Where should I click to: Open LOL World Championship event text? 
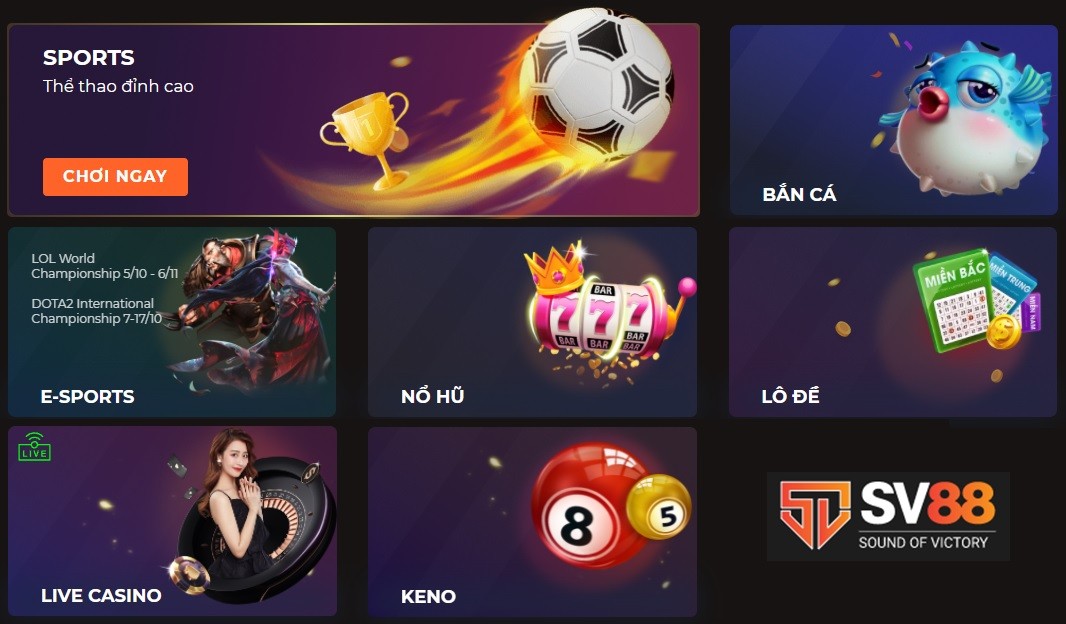coord(105,266)
